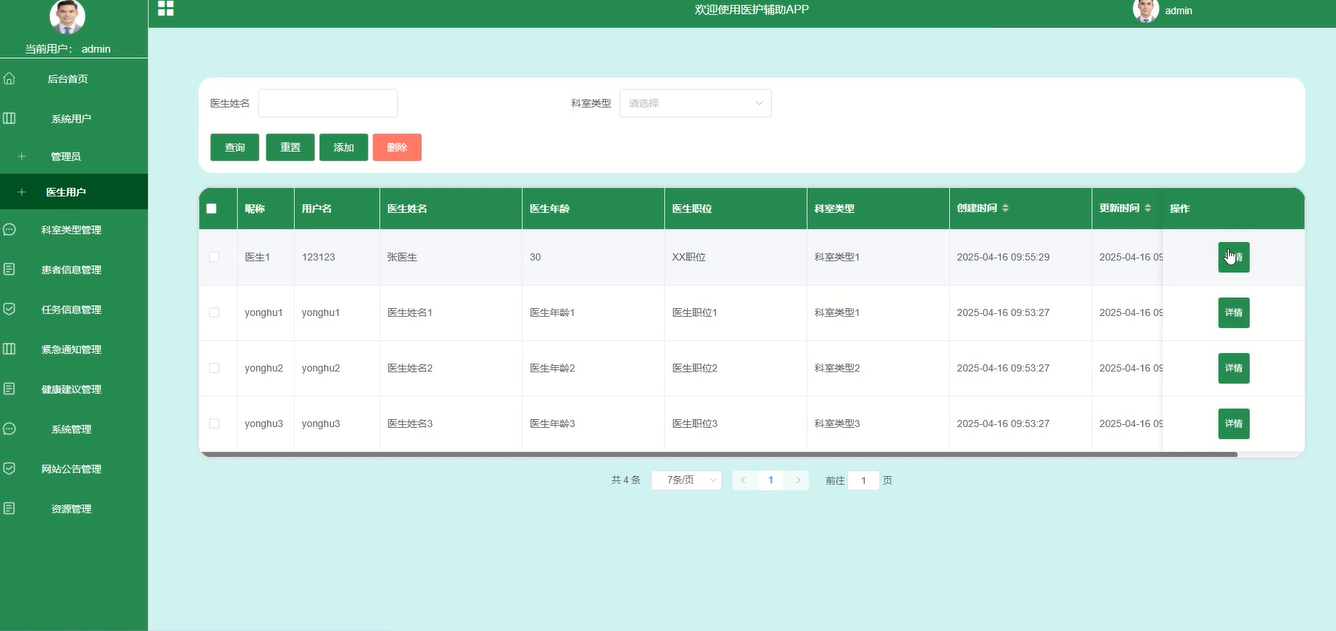Click previous page arrow in pagination
Viewport: 1336px width, 631px height.
(744, 480)
